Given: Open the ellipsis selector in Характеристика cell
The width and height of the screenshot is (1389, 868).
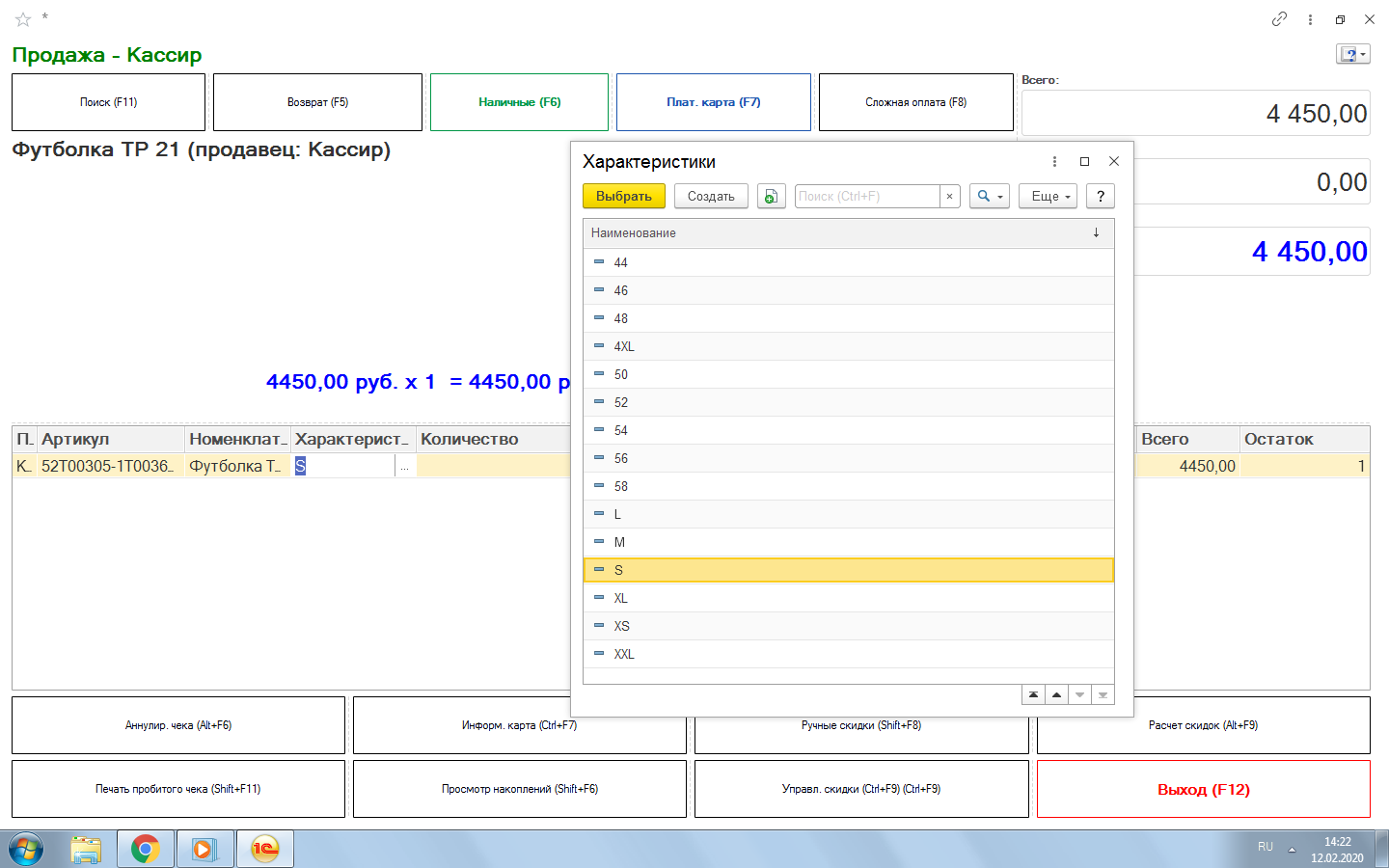Looking at the screenshot, I should (x=405, y=467).
